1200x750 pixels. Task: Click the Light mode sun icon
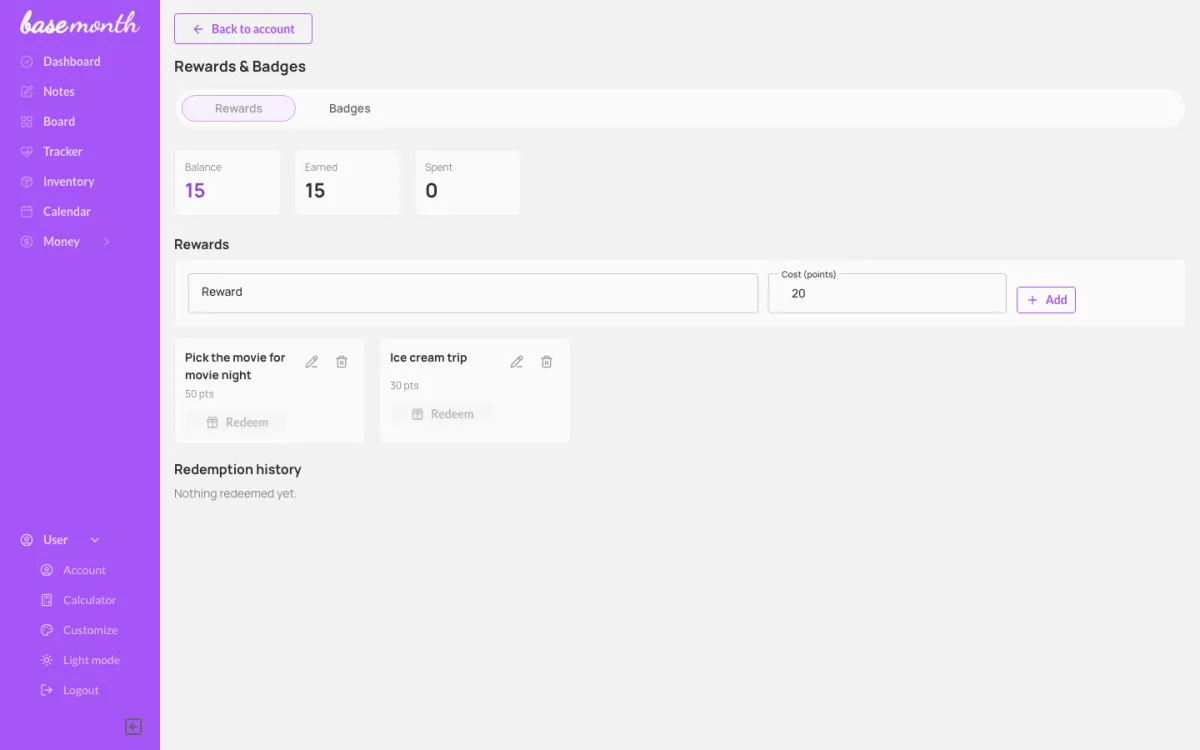(x=46, y=660)
